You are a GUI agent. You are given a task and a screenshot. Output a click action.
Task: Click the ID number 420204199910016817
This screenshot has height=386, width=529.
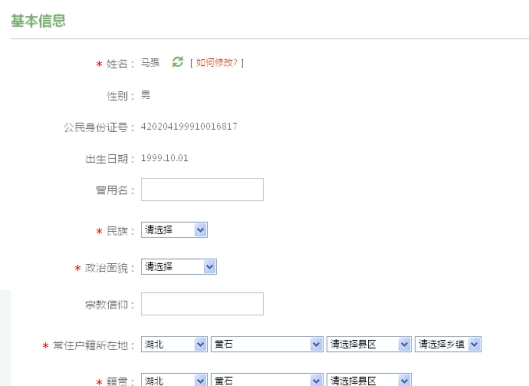tap(189, 127)
